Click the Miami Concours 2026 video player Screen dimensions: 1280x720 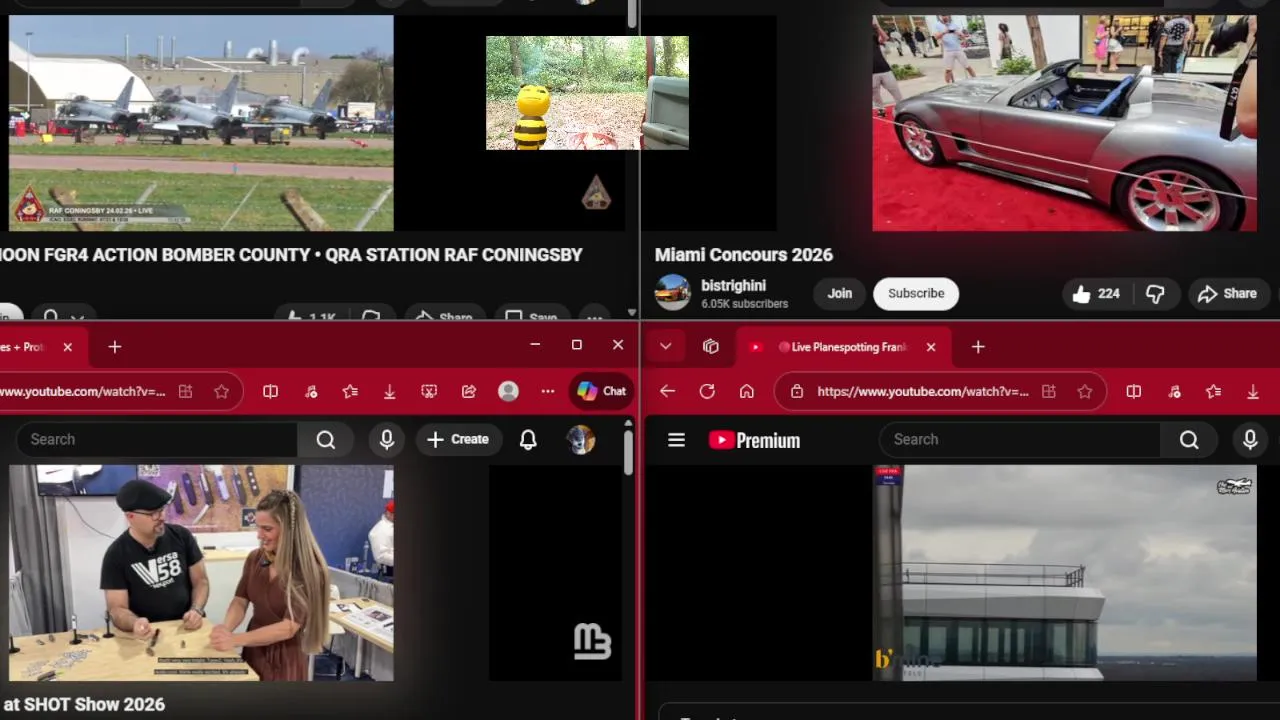[1064, 123]
